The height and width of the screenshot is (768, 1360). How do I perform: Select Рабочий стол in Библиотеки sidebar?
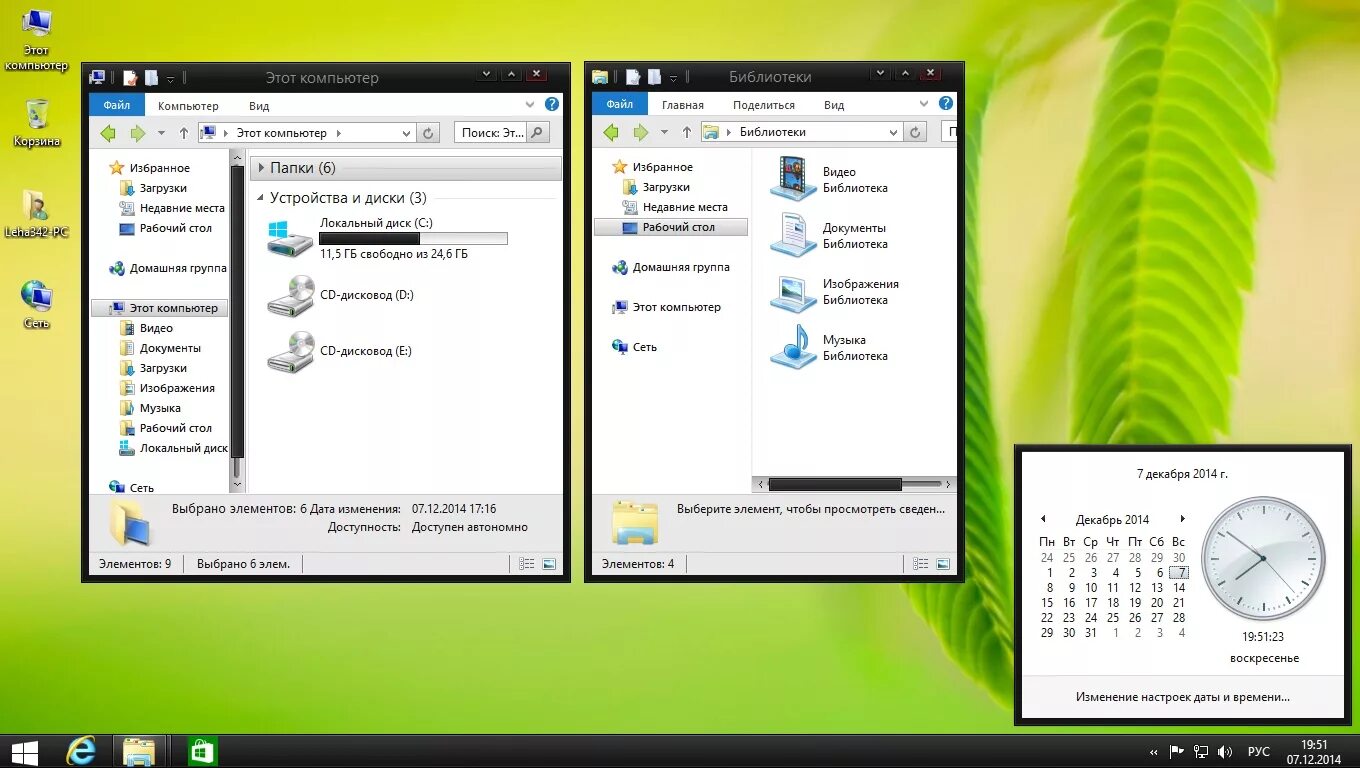click(x=669, y=227)
